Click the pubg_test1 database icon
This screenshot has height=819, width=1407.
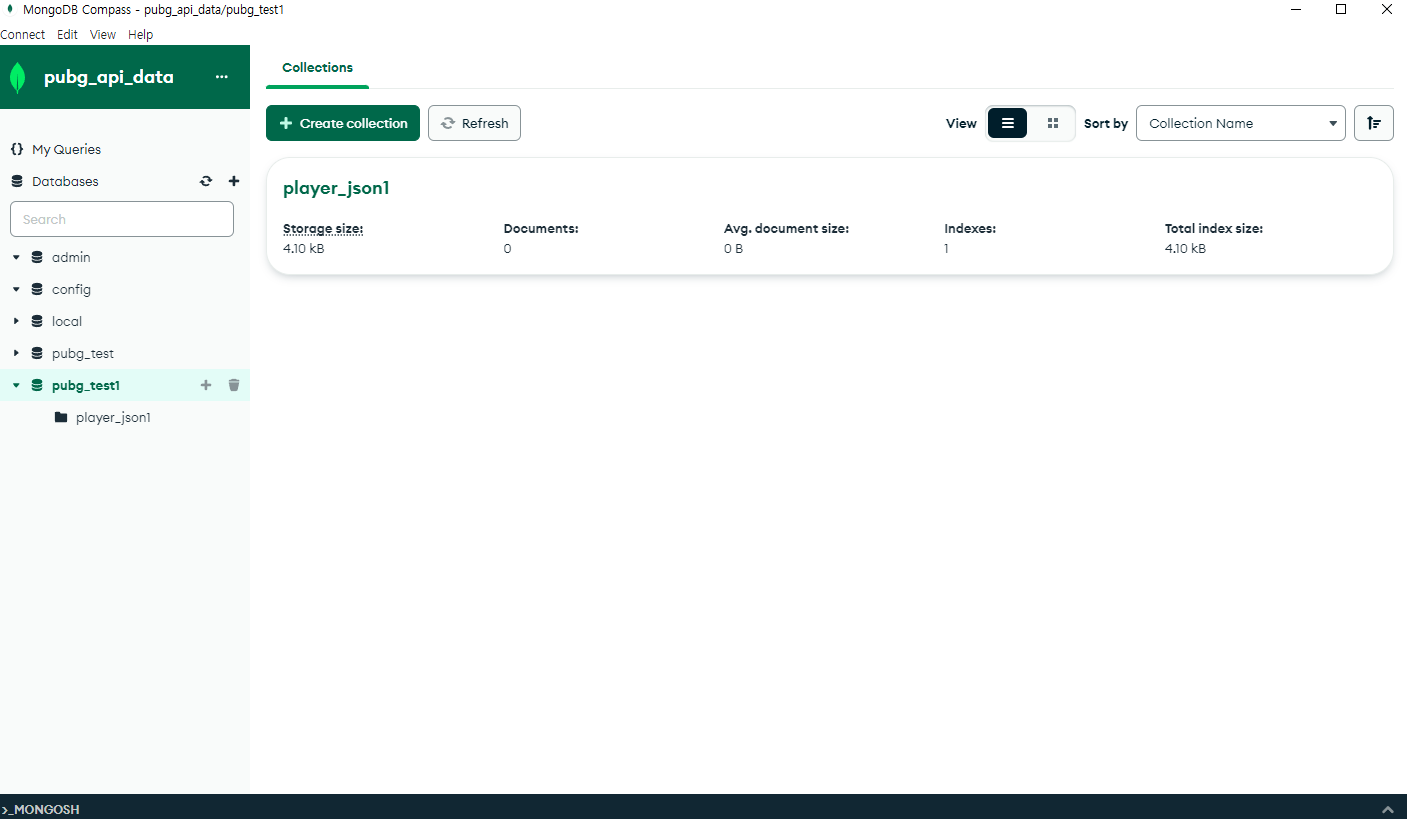click(x=37, y=385)
